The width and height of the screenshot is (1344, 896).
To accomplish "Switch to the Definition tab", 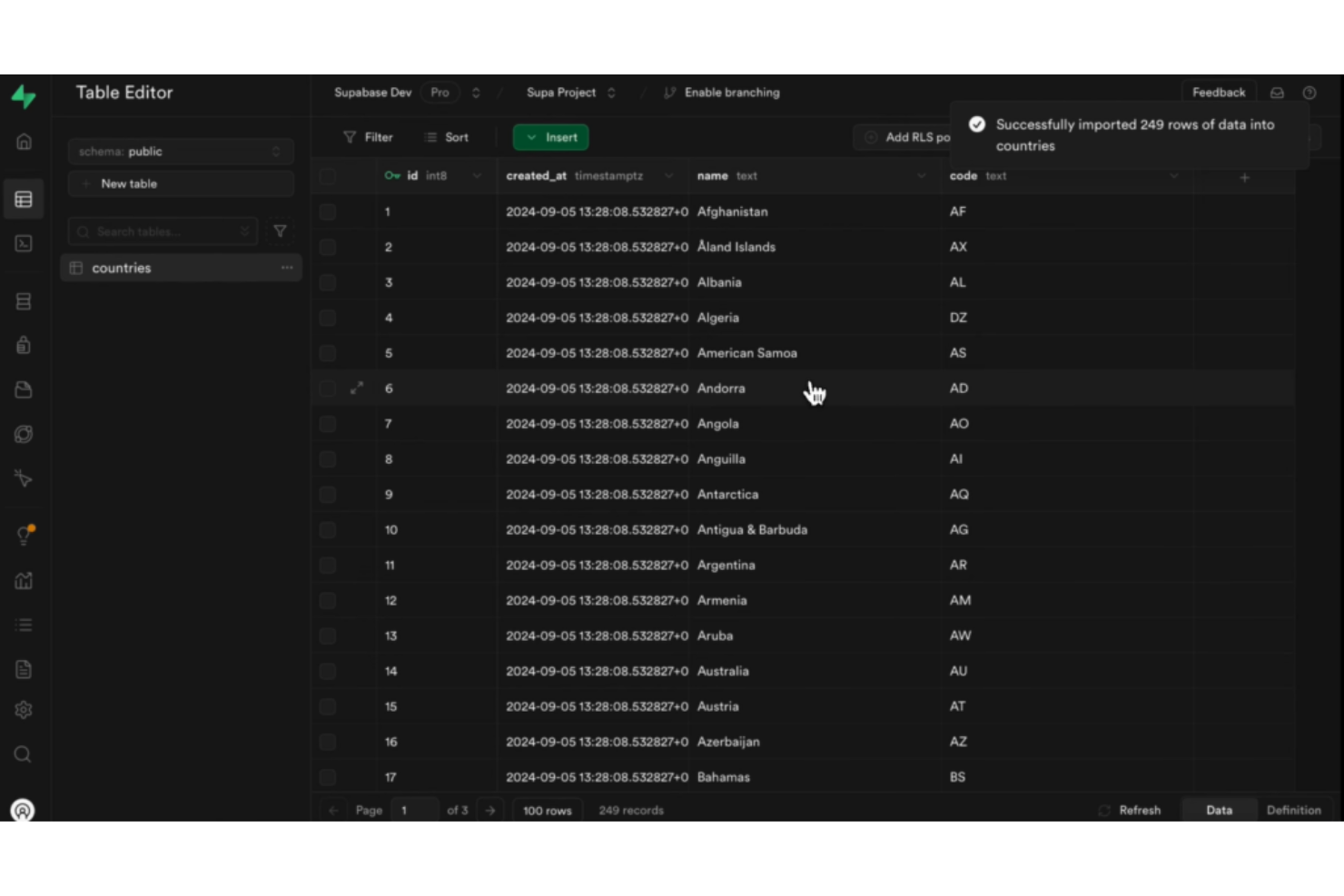I will tap(1294, 810).
